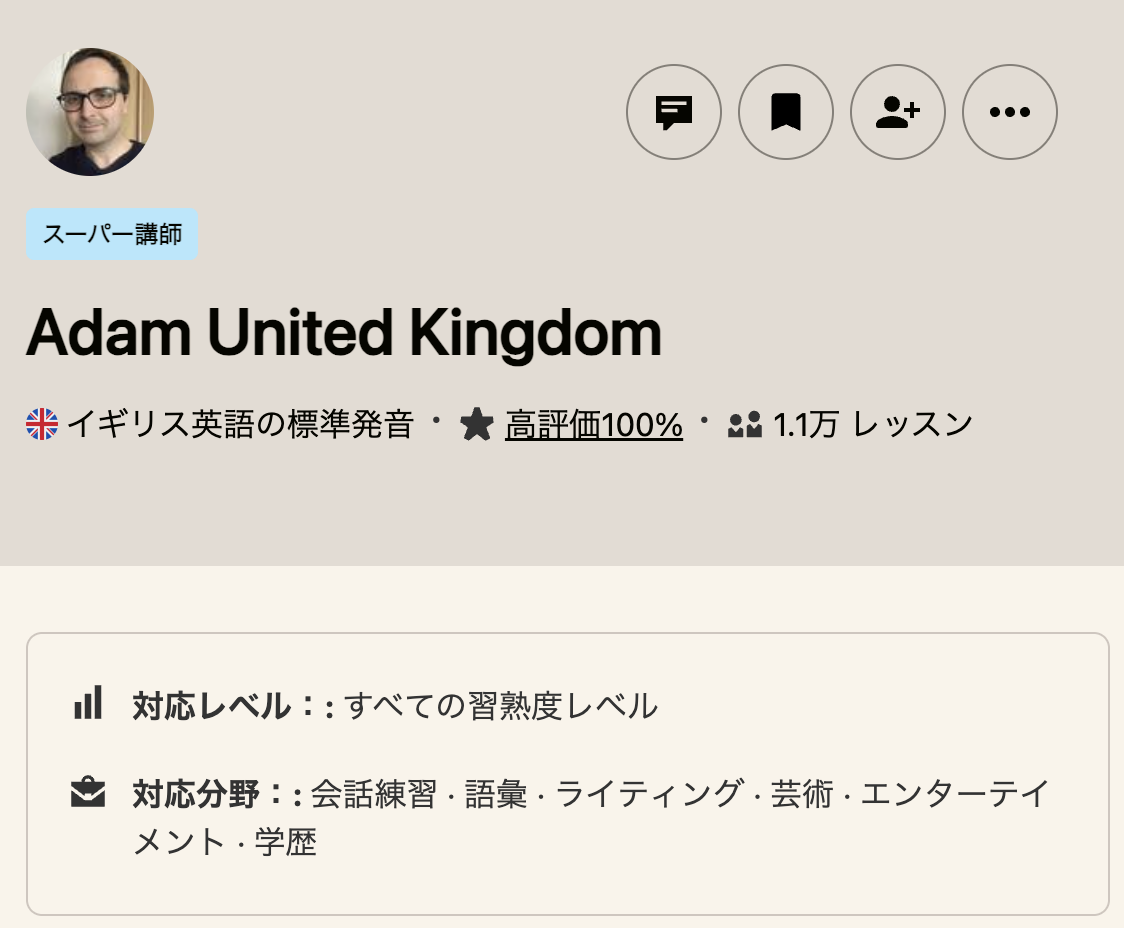1124x928 pixels.
Task: Click the bar chart icon beside 対応レベル
Action: pyautogui.click(x=88, y=704)
